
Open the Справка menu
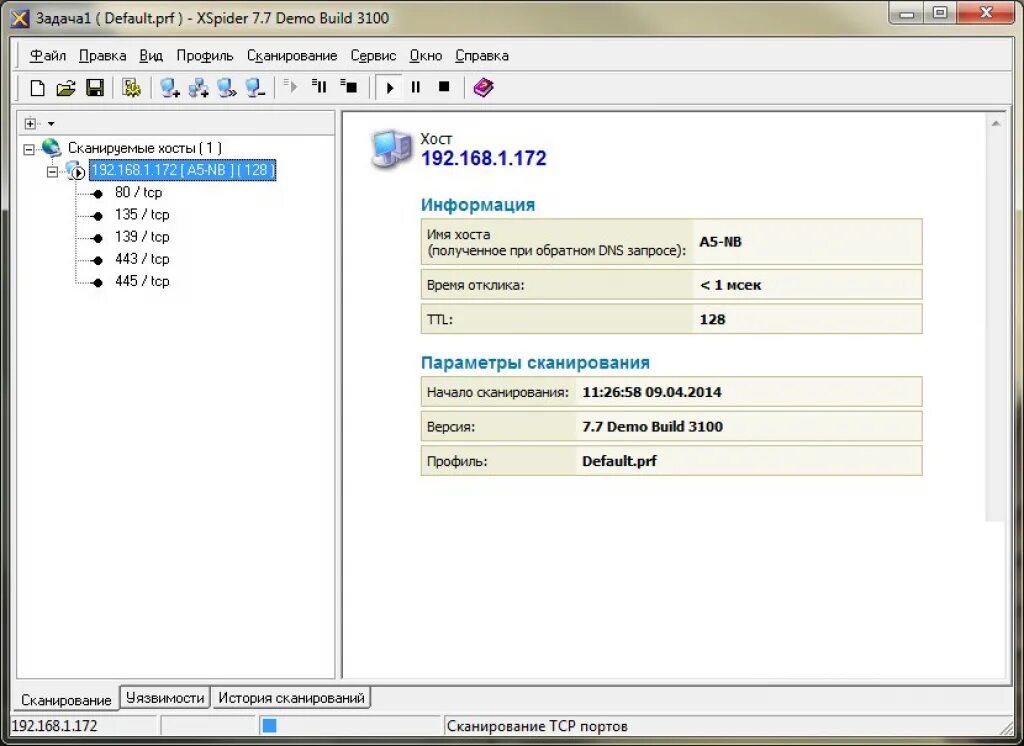click(x=482, y=56)
